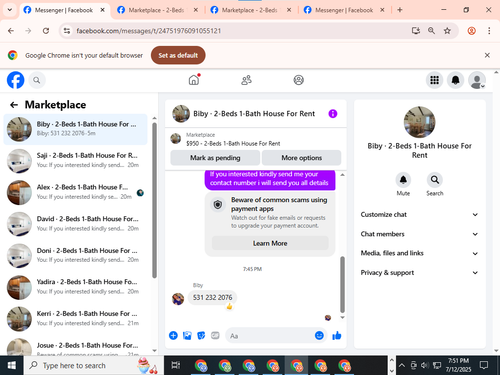Open a new Chrome tab
Screen dimensions: 500x375
click(400, 10)
